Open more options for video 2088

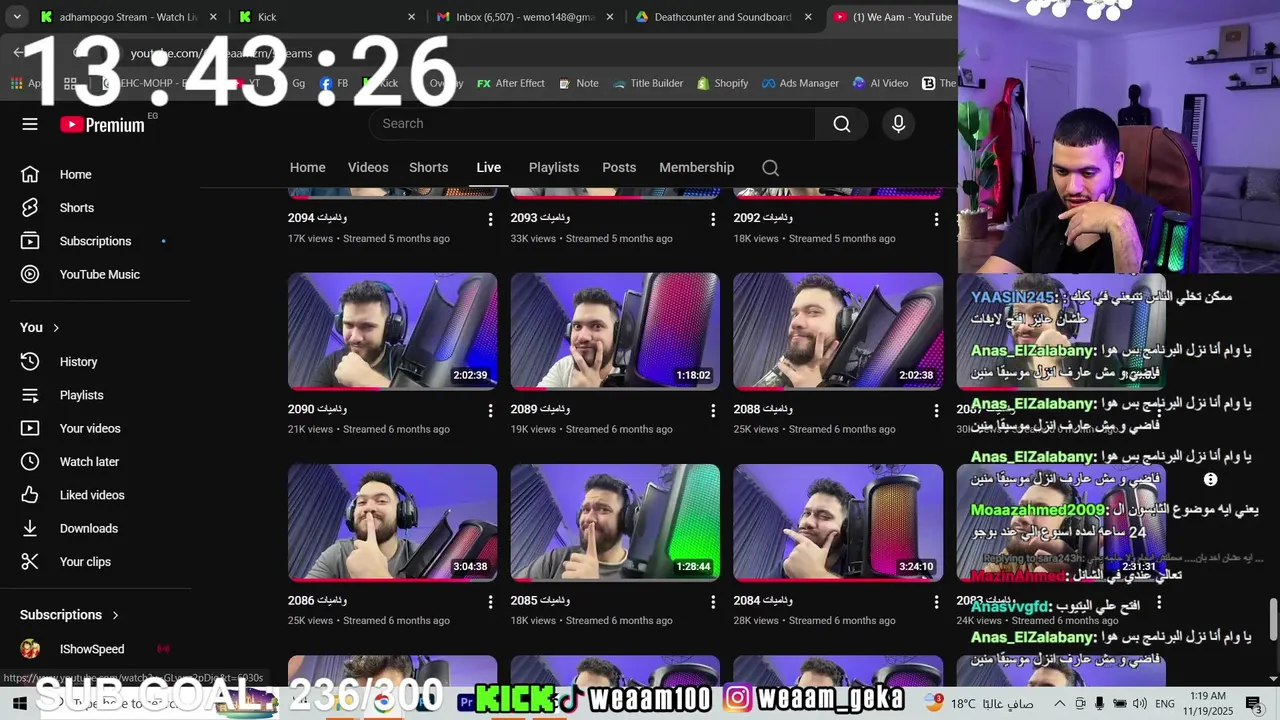click(x=936, y=411)
